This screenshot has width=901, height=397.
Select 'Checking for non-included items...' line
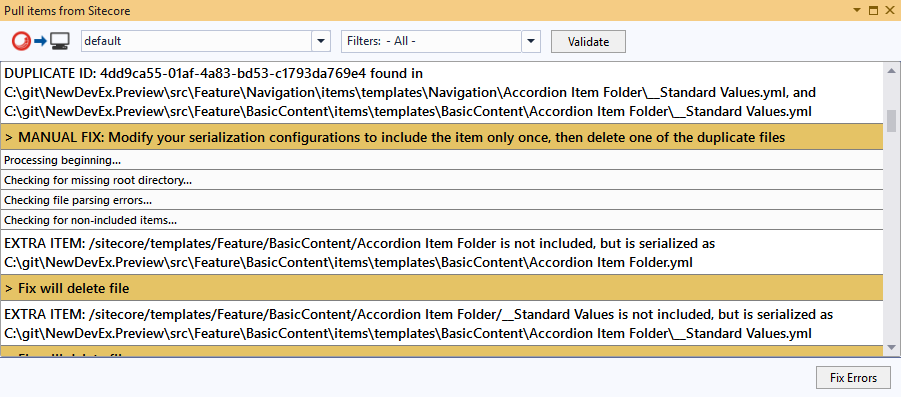coord(442,219)
